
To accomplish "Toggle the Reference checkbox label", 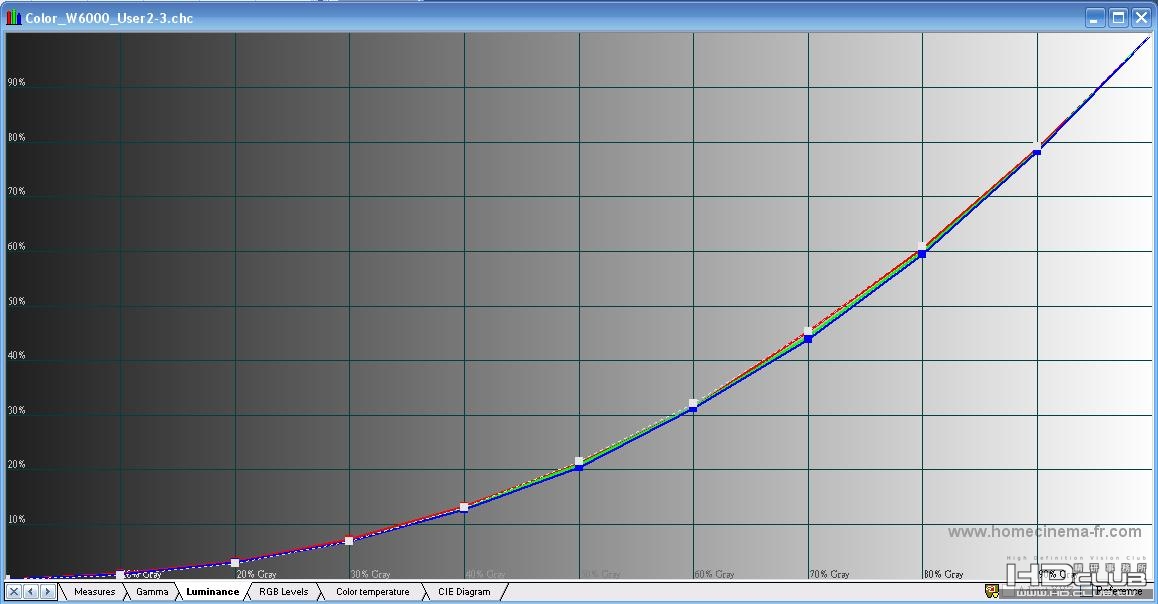I will [x=1120, y=591].
